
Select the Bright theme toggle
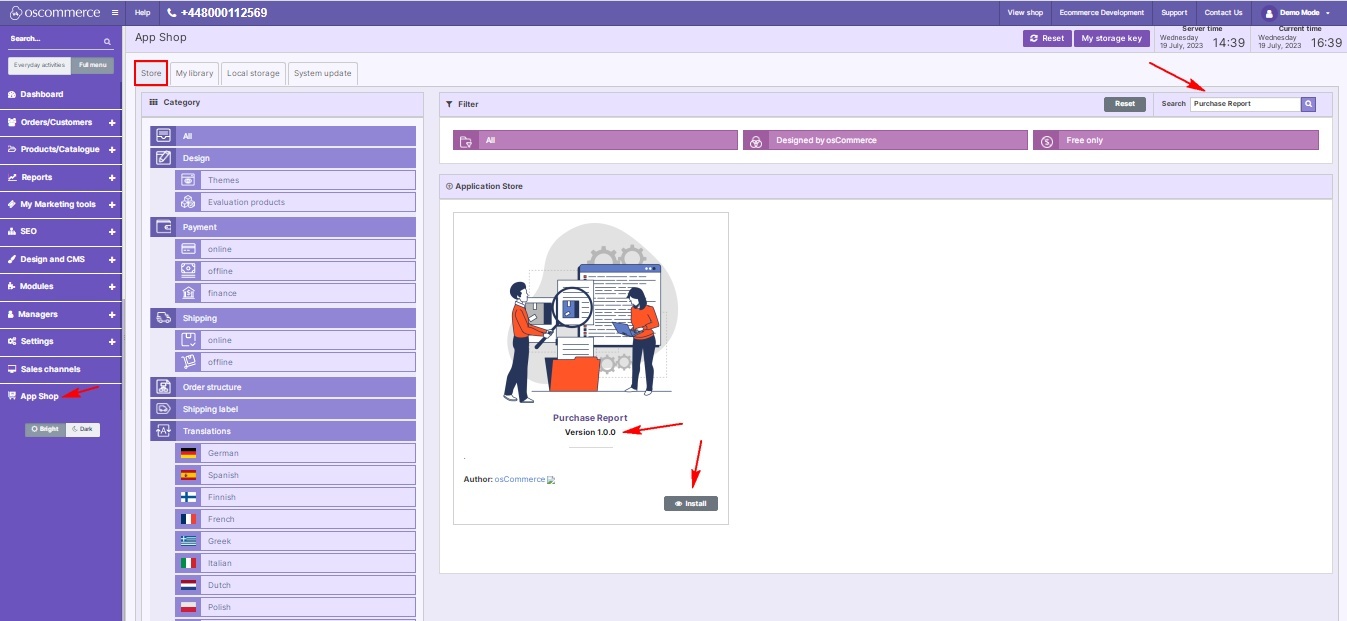click(45, 429)
